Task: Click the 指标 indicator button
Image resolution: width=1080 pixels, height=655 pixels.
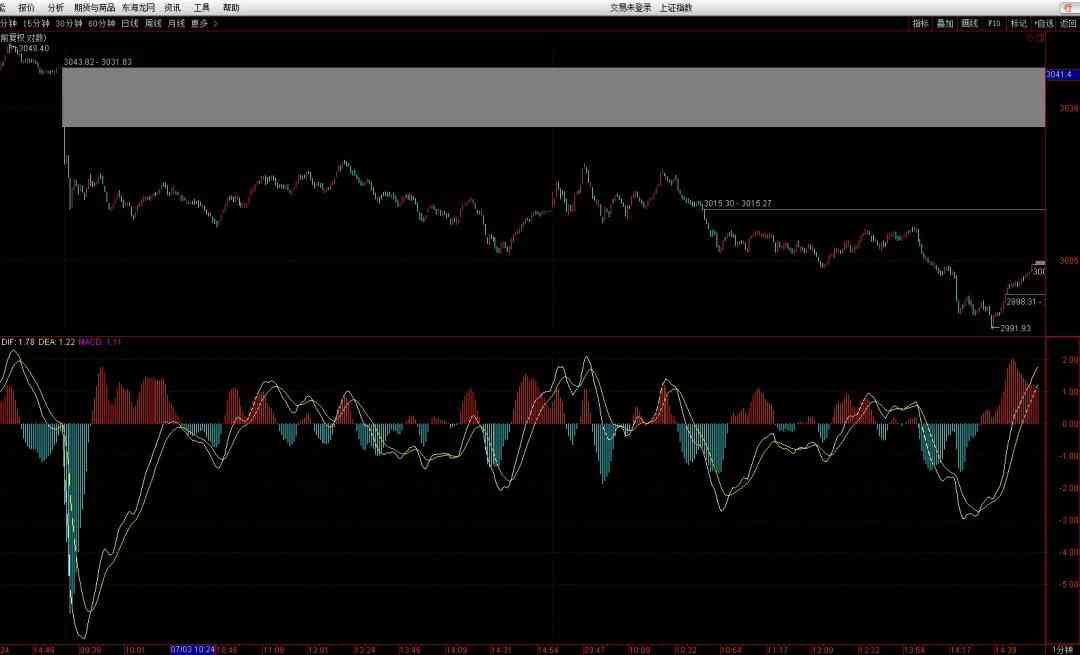Action: click(920, 22)
